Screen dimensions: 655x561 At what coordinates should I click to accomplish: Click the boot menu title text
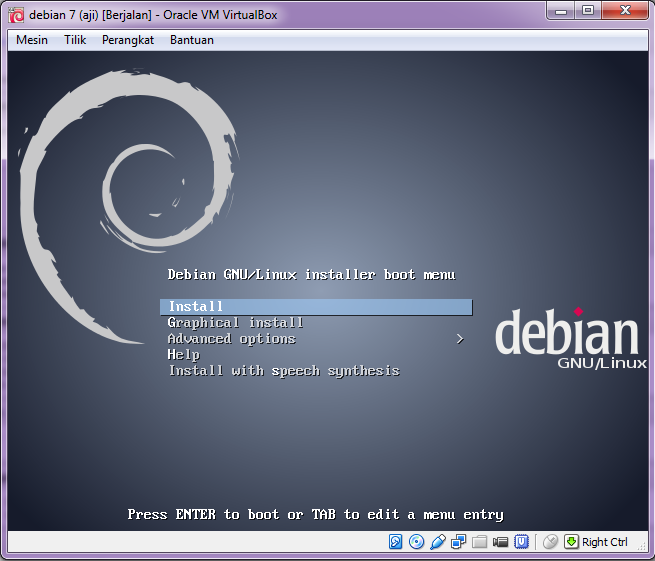click(311, 275)
